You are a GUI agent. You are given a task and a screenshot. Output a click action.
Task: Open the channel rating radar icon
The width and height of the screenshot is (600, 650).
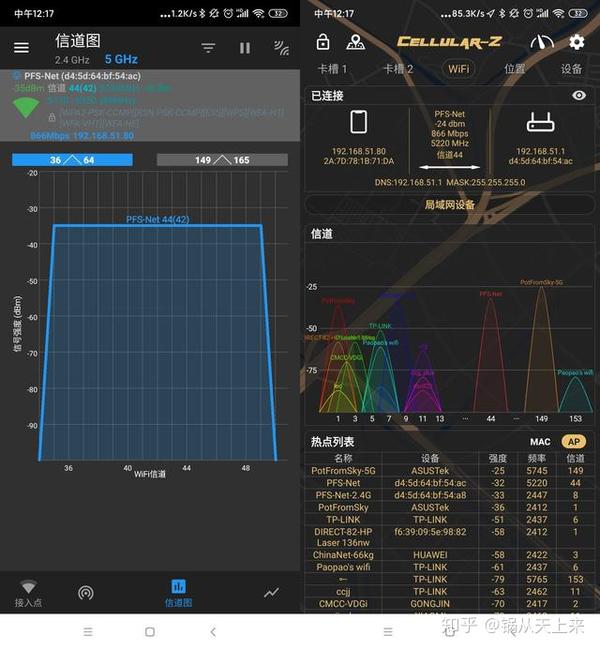tap(86, 593)
